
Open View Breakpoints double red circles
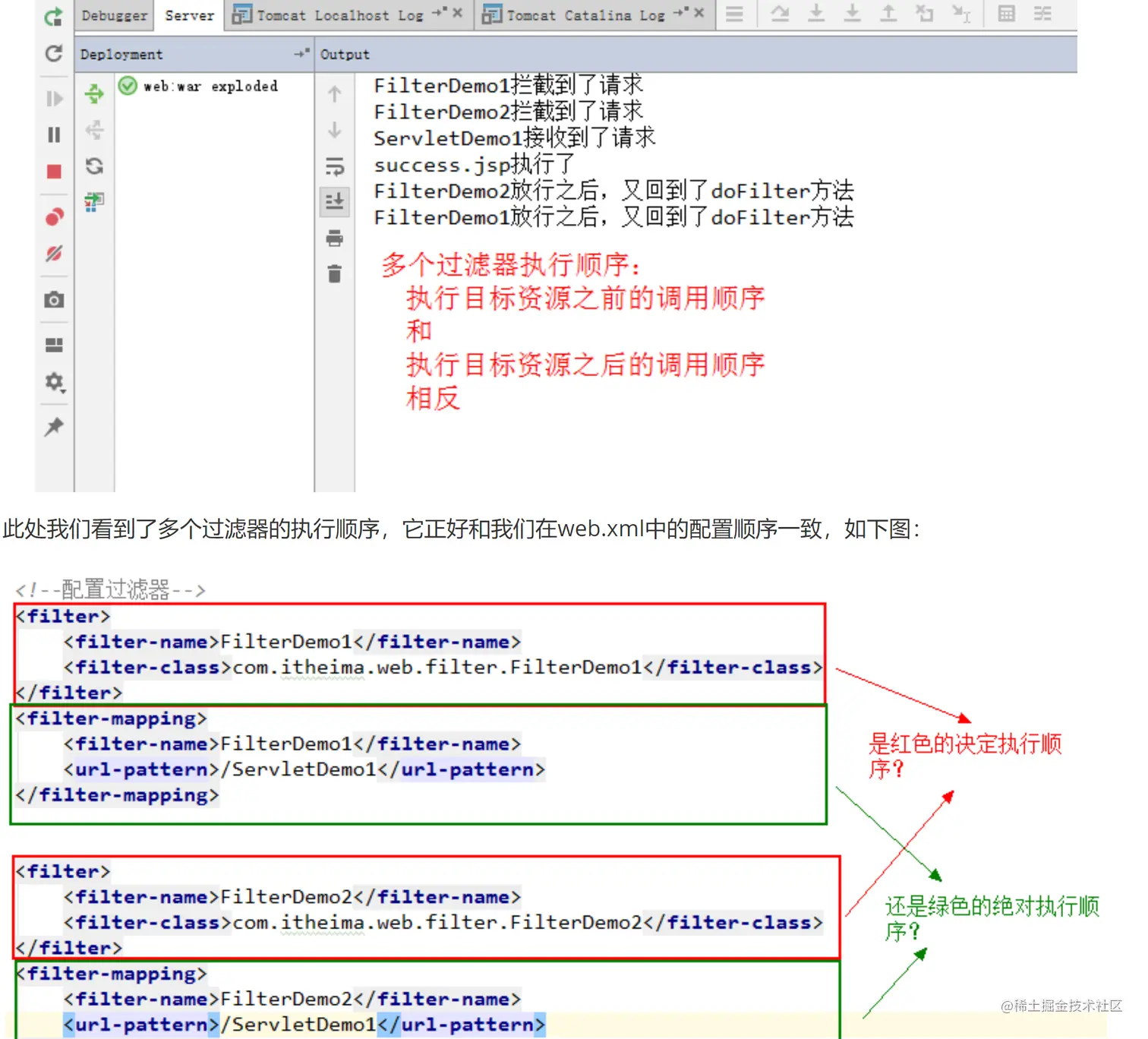click(53, 216)
